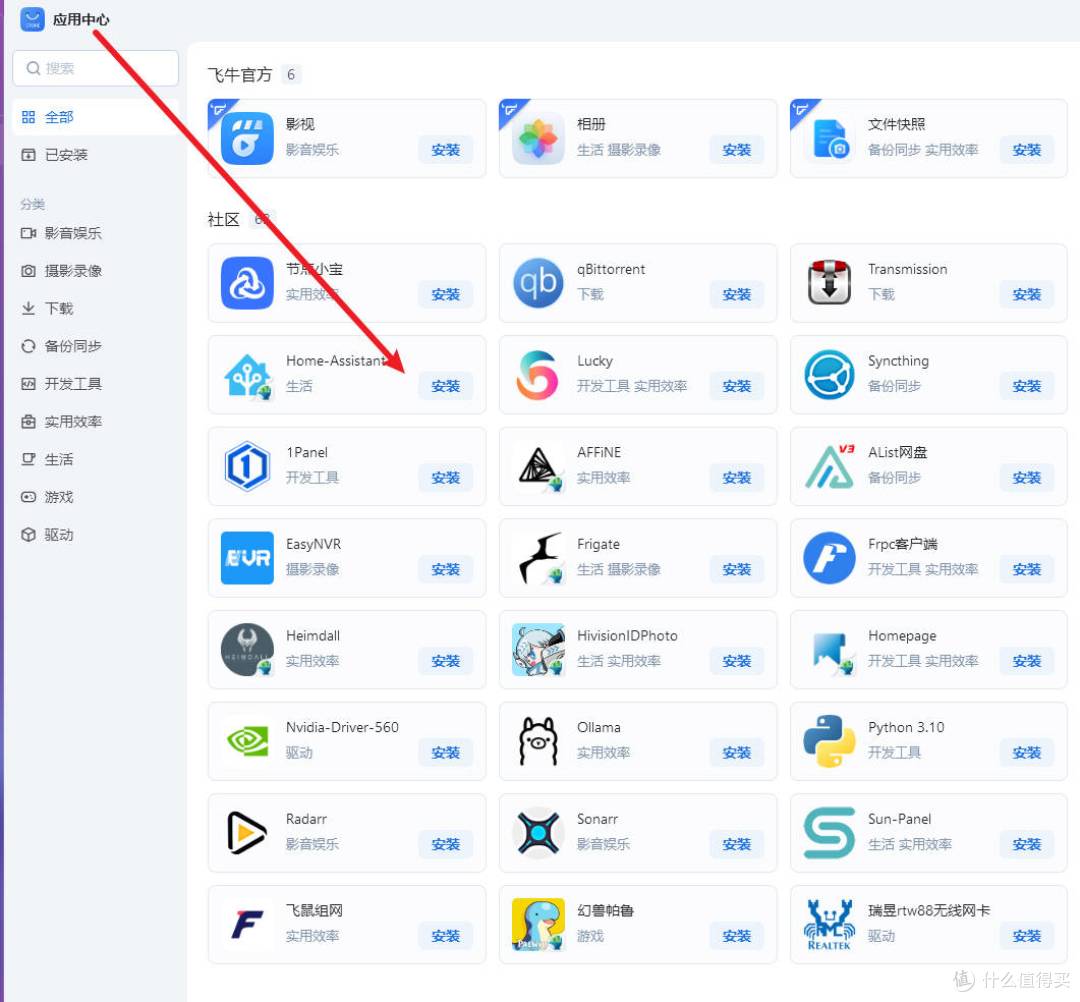This screenshot has height=1002, width=1080.
Task: Install 幻兽帕鲁
Action: click(736, 936)
